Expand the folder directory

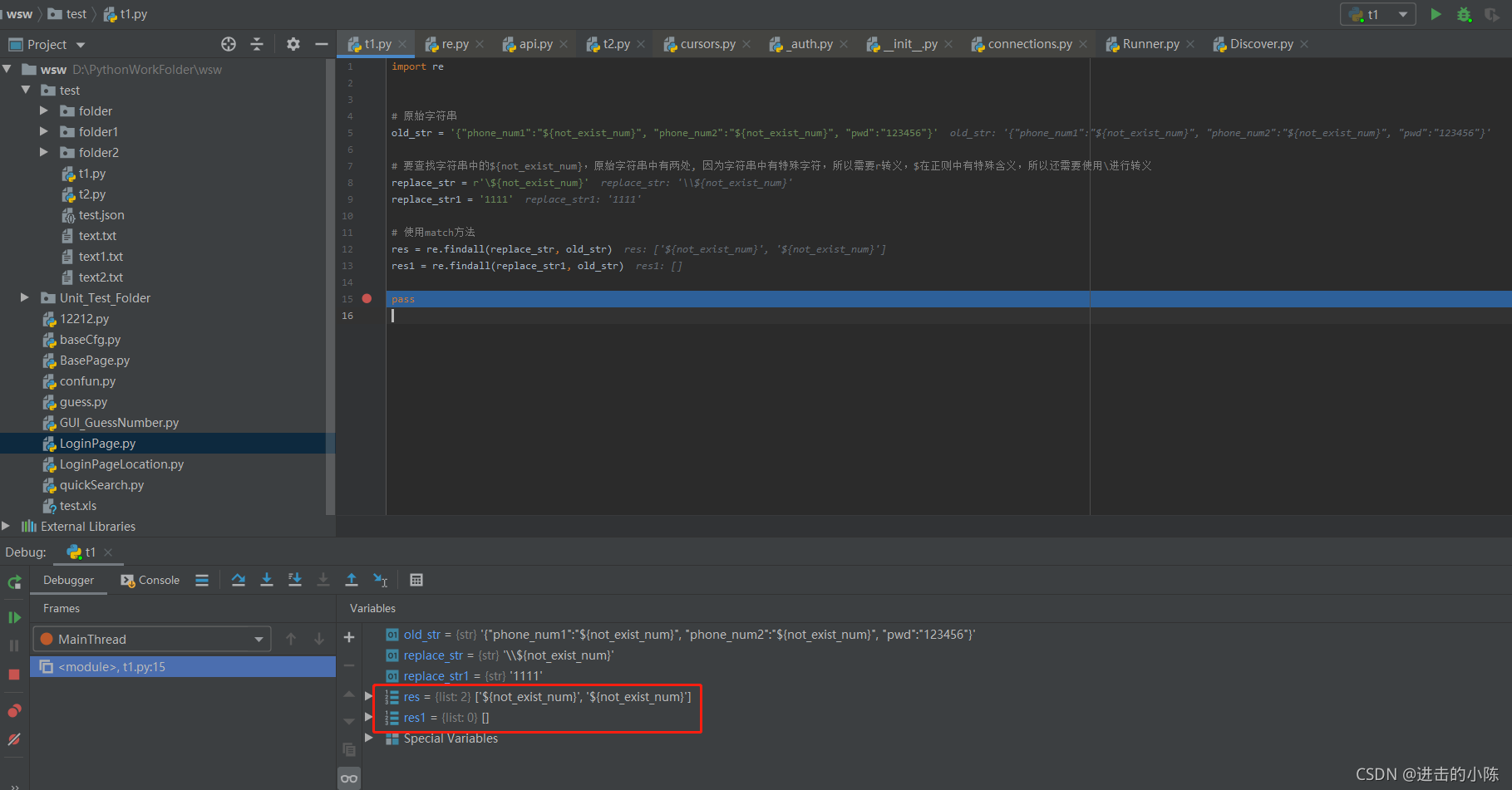pyautogui.click(x=44, y=110)
